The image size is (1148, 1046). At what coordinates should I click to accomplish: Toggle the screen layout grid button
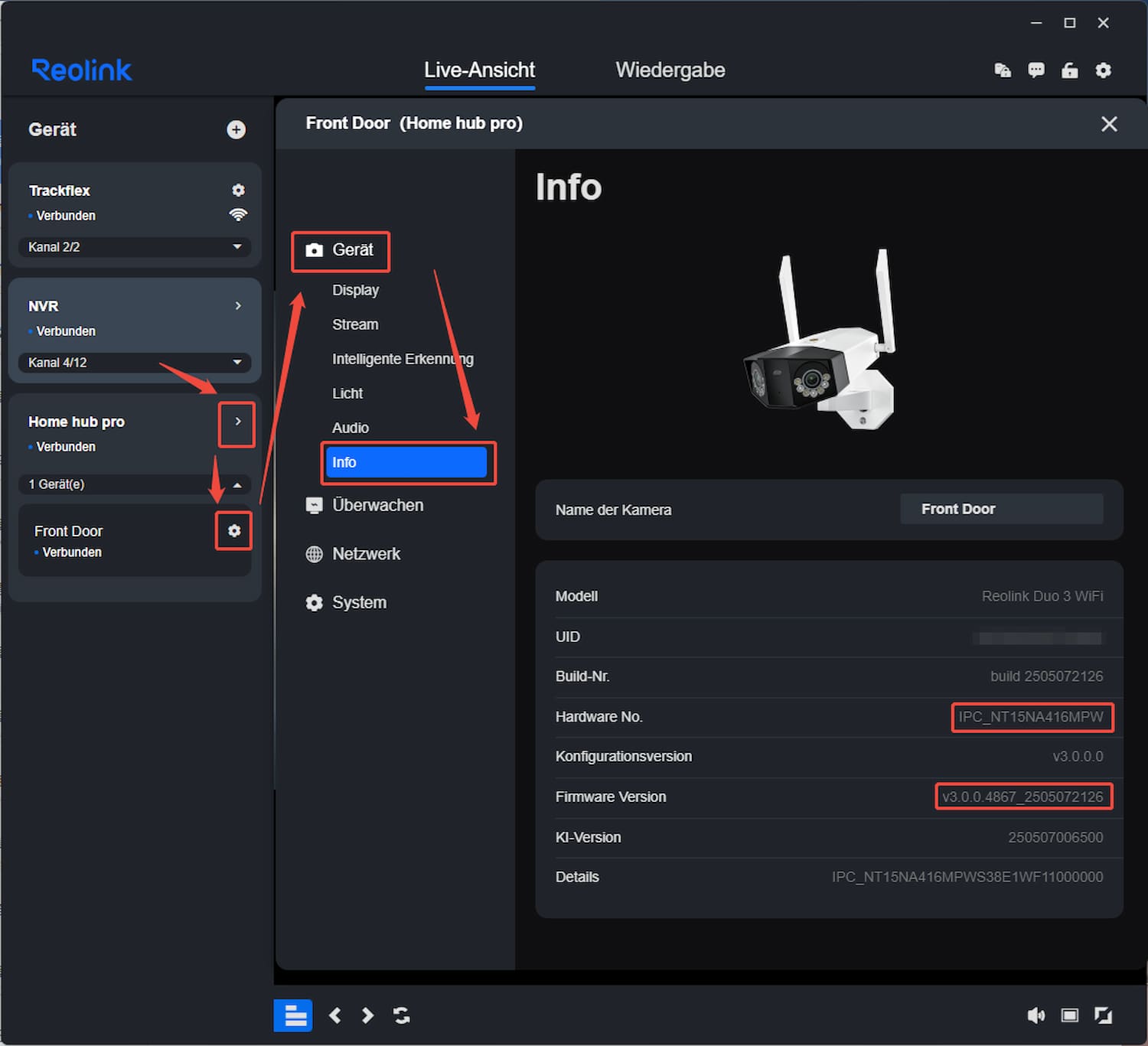click(x=293, y=1015)
